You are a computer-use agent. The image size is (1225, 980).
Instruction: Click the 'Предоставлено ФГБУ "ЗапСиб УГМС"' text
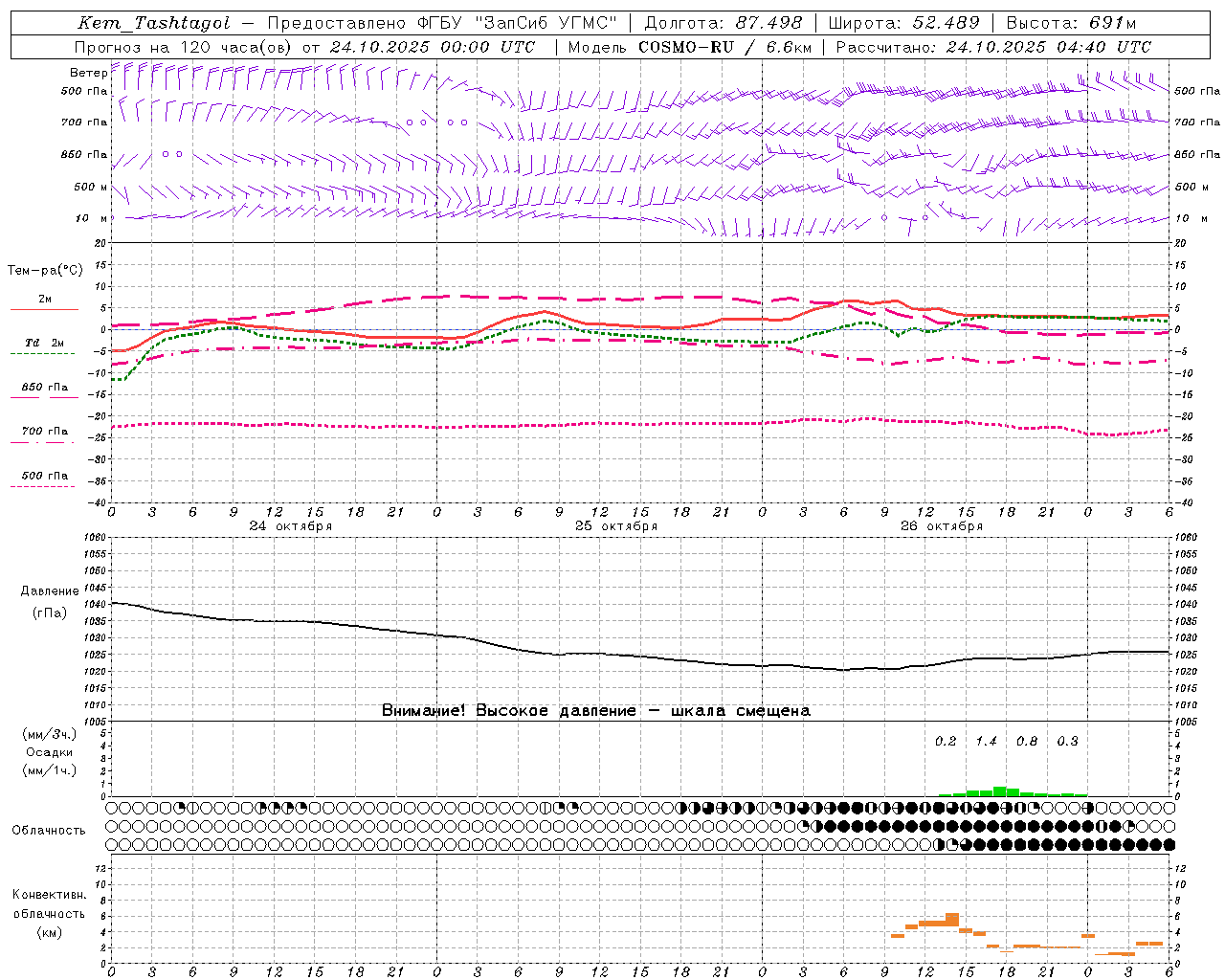(x=442, y=23)
